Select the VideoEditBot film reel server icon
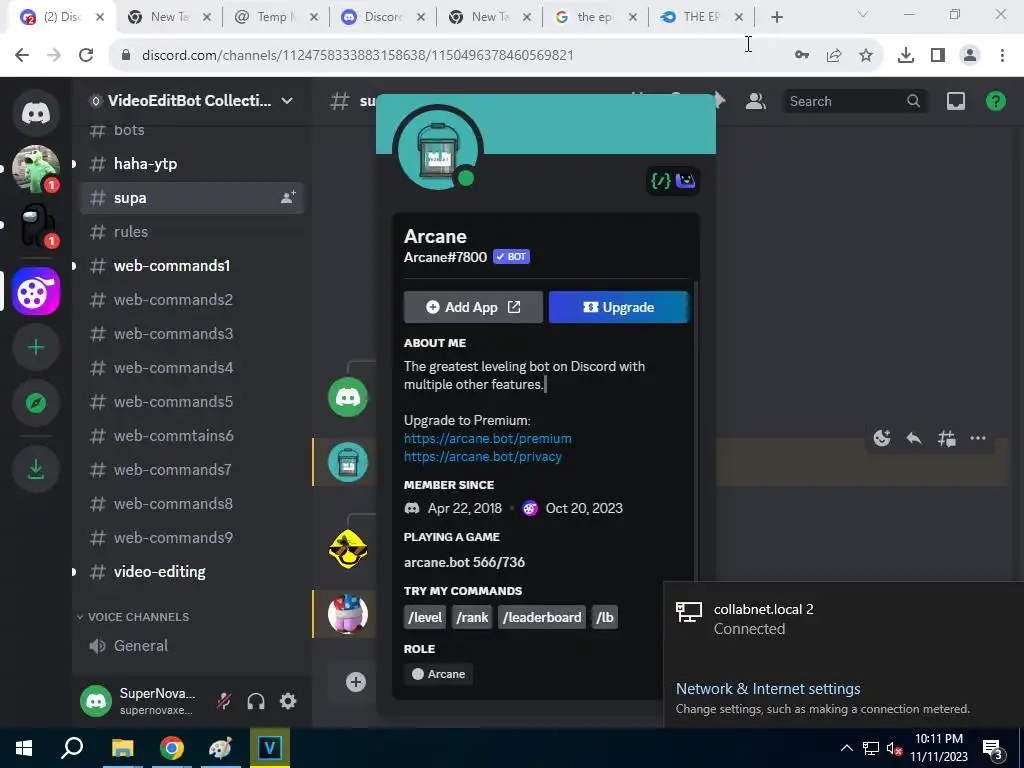Screen dimensions: 1024x768 coord(36,291)
